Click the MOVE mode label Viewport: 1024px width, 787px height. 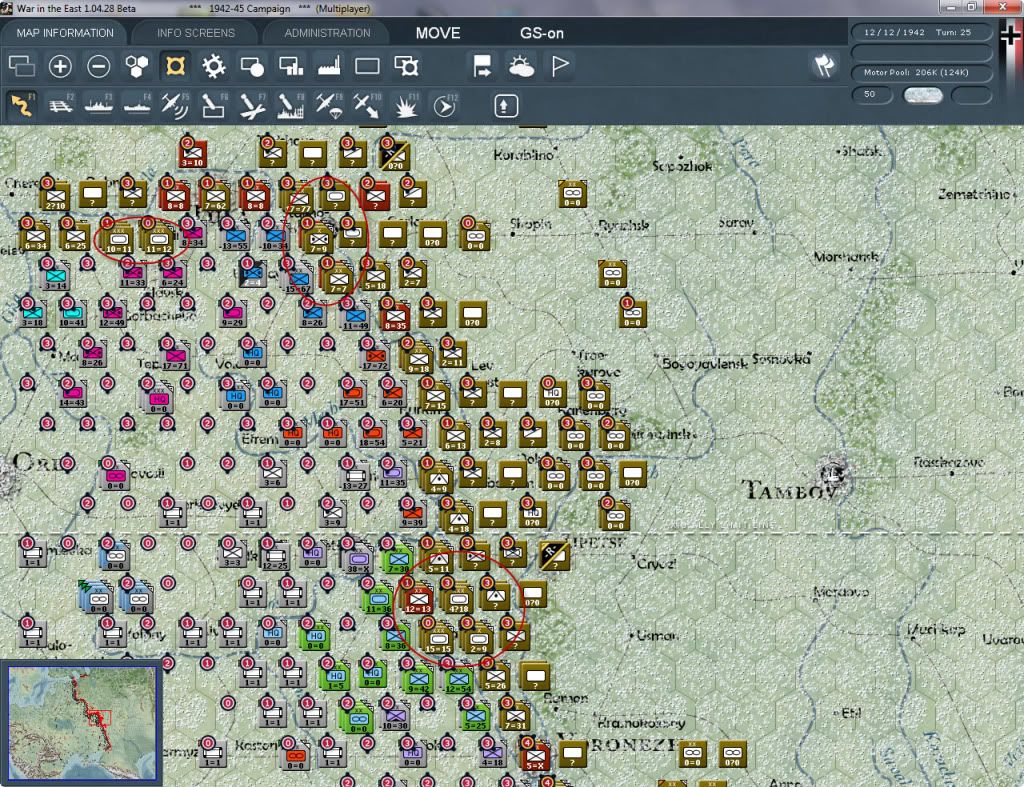tap(438, 33)
